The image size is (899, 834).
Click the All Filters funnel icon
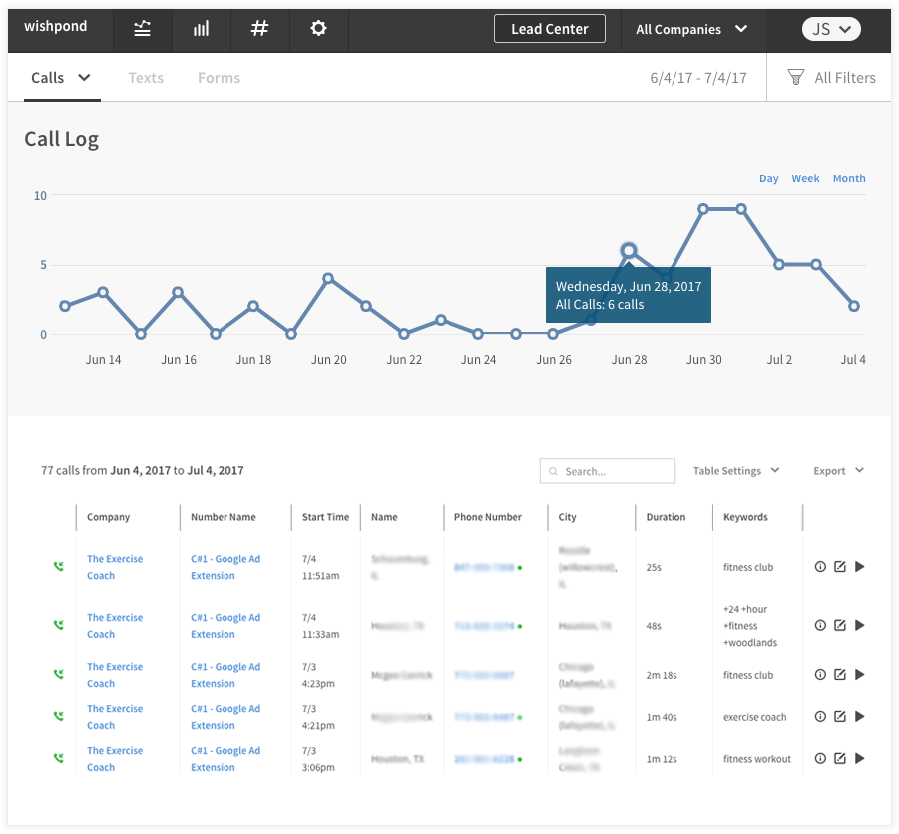(x=796, y=77)
